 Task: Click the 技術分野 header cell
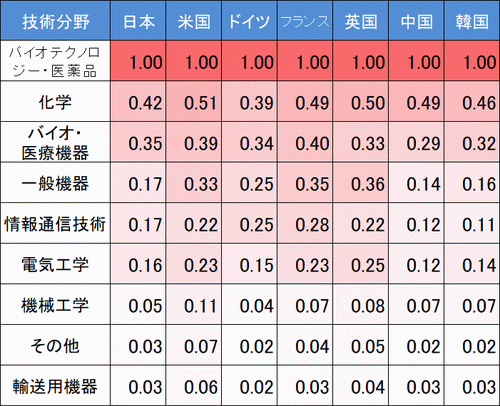coord(55,21)
